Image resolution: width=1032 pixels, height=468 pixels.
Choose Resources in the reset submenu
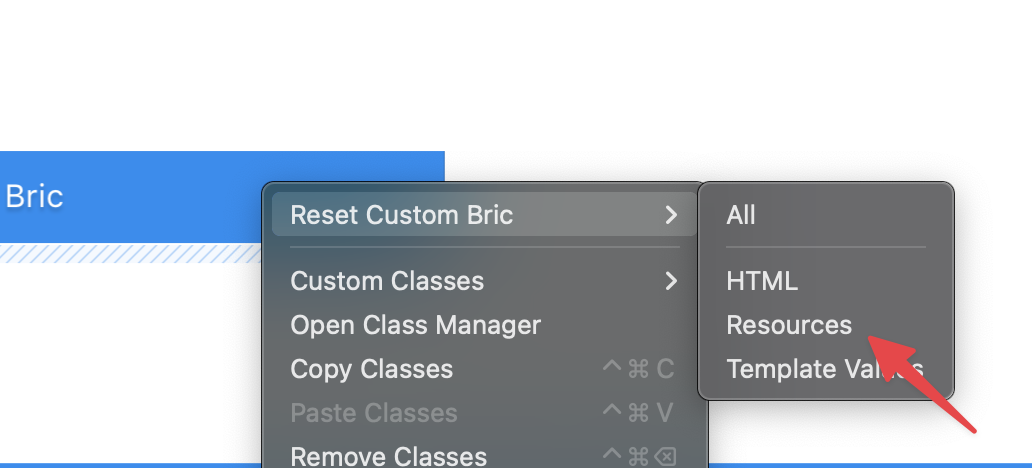[x=789, y=325]
